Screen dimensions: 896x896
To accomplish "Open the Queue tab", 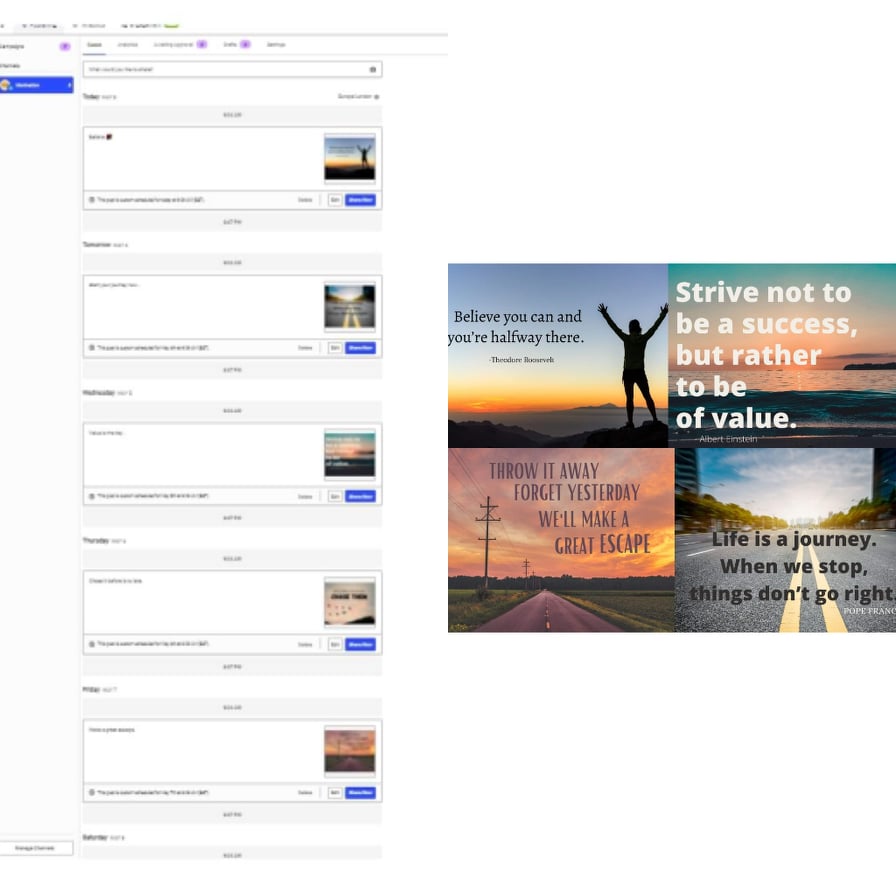I will point(94,45).
